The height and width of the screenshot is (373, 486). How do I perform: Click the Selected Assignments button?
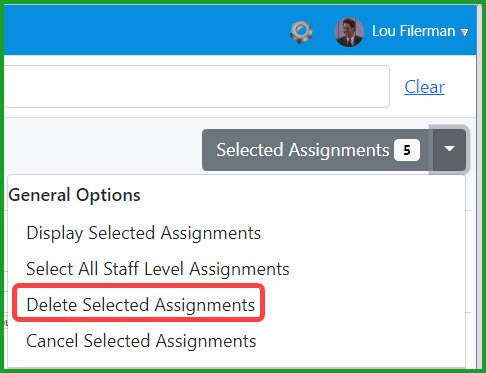pyautogui.click(x=317, y=150)
